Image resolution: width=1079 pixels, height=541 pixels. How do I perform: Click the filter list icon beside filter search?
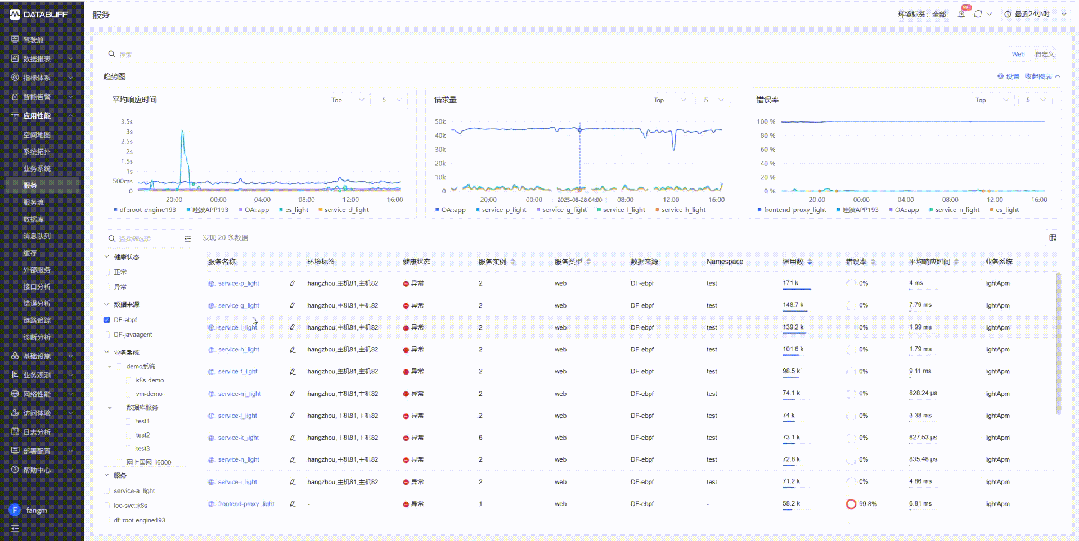point(187,238)
